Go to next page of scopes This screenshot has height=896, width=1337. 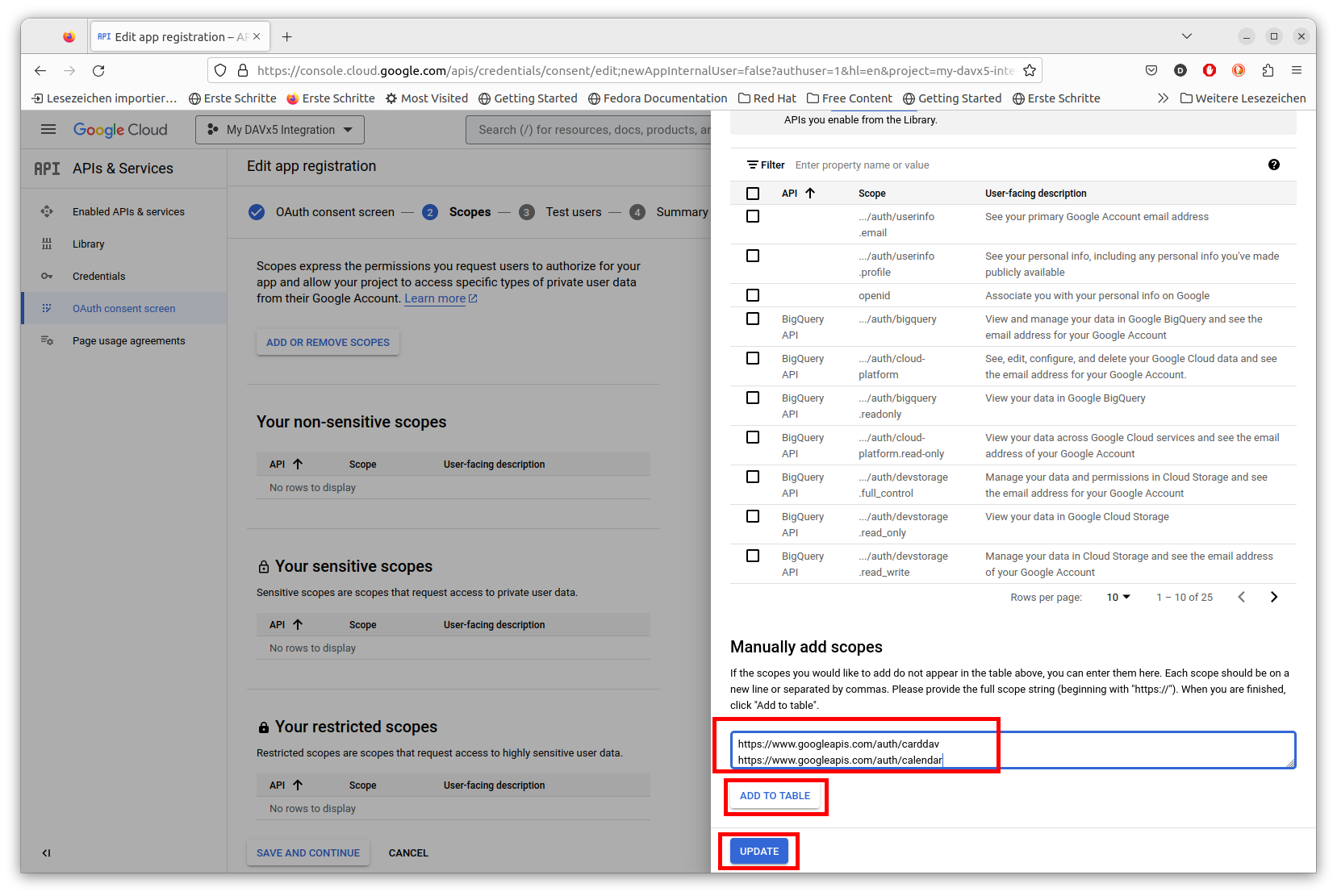pos(1274,597)
